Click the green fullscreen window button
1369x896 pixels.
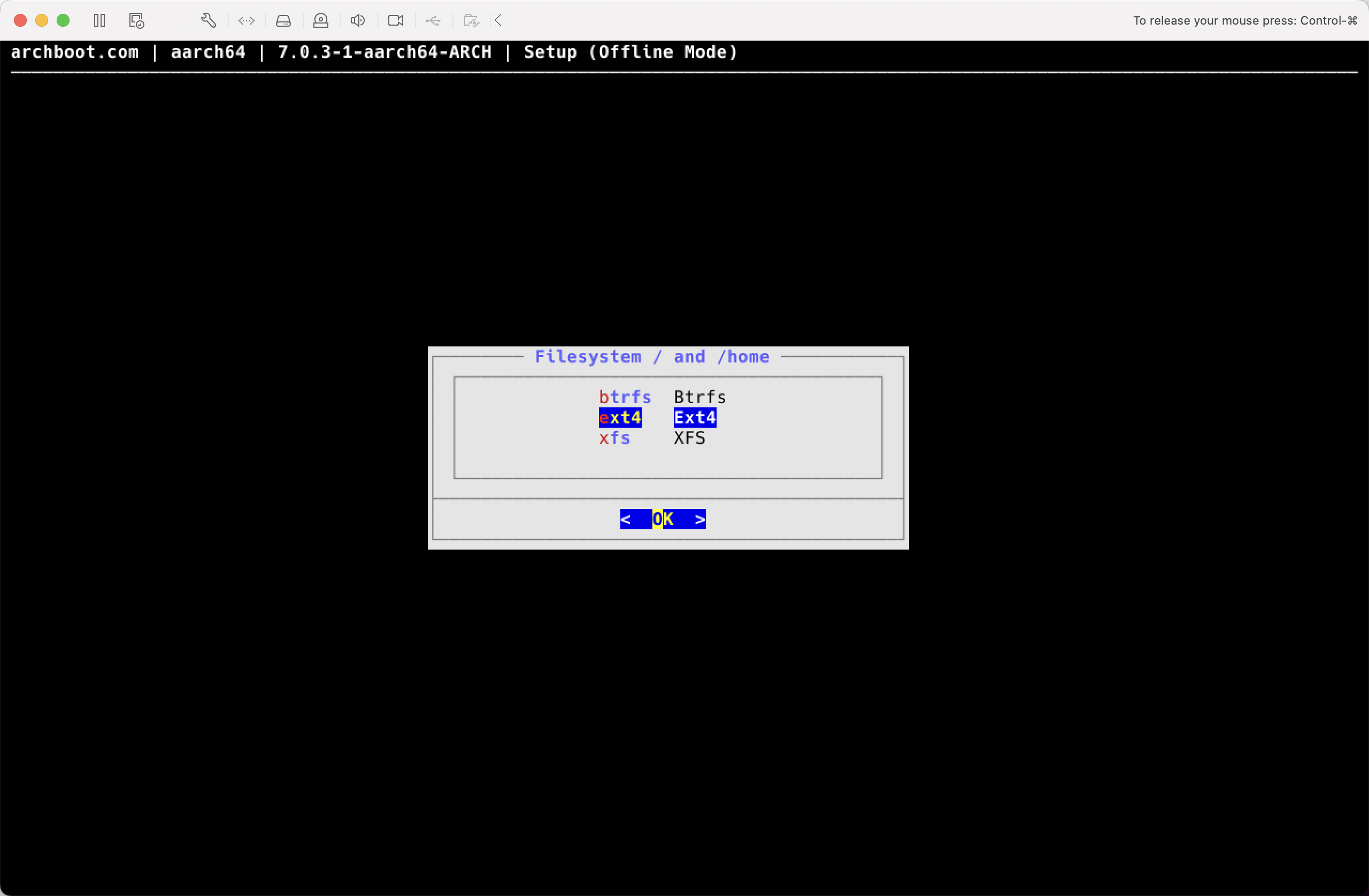63,21
